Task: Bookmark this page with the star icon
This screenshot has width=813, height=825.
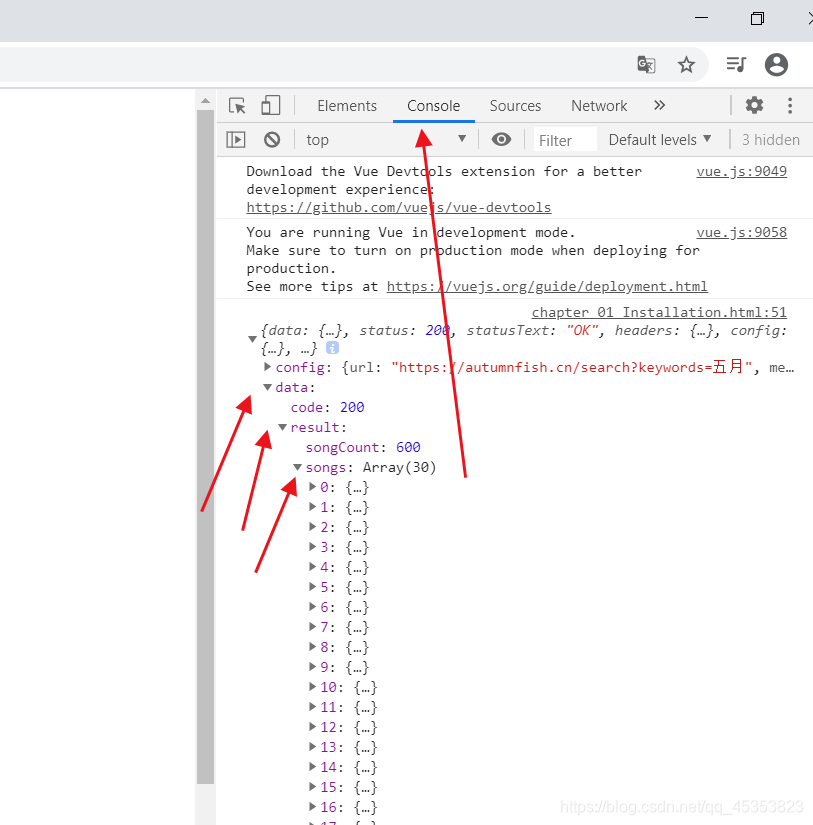Action: point(686,65)
